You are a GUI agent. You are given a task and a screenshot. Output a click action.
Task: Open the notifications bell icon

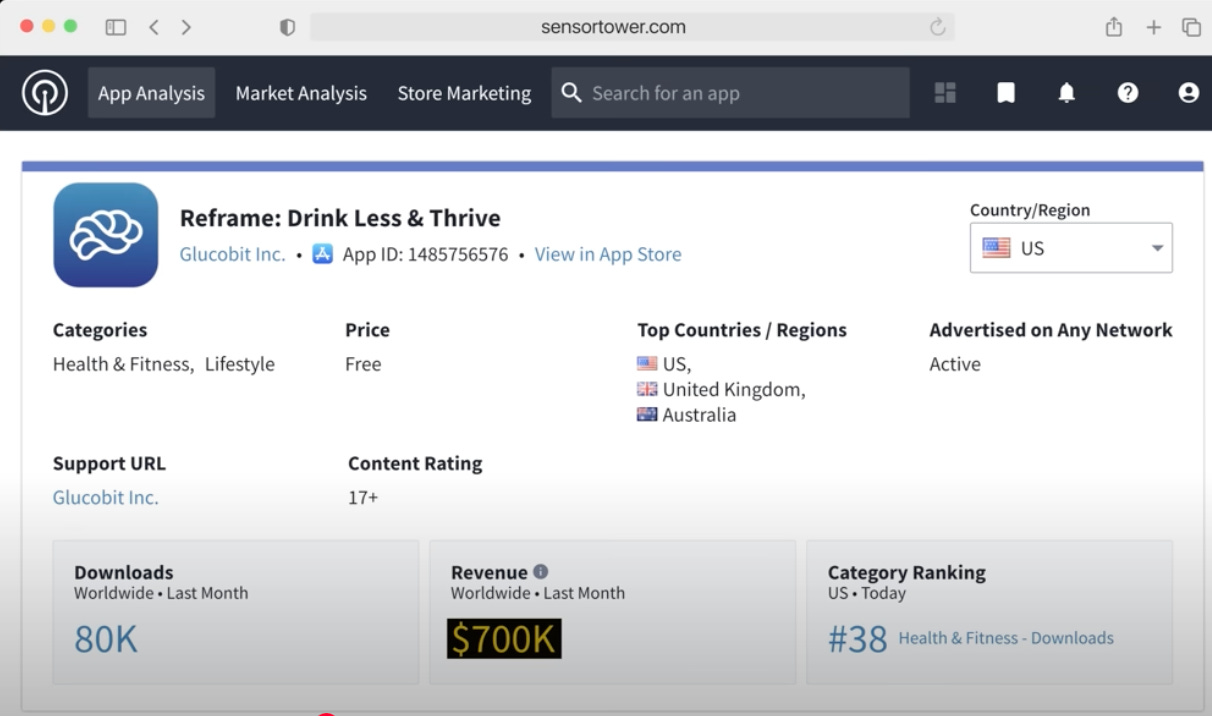(x=1067, y=93)
